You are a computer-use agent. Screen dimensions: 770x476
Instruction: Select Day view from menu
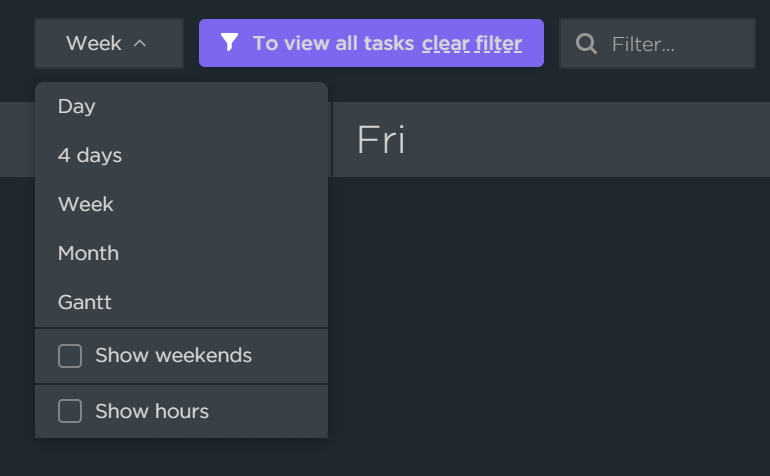click(x=77, y=106)
